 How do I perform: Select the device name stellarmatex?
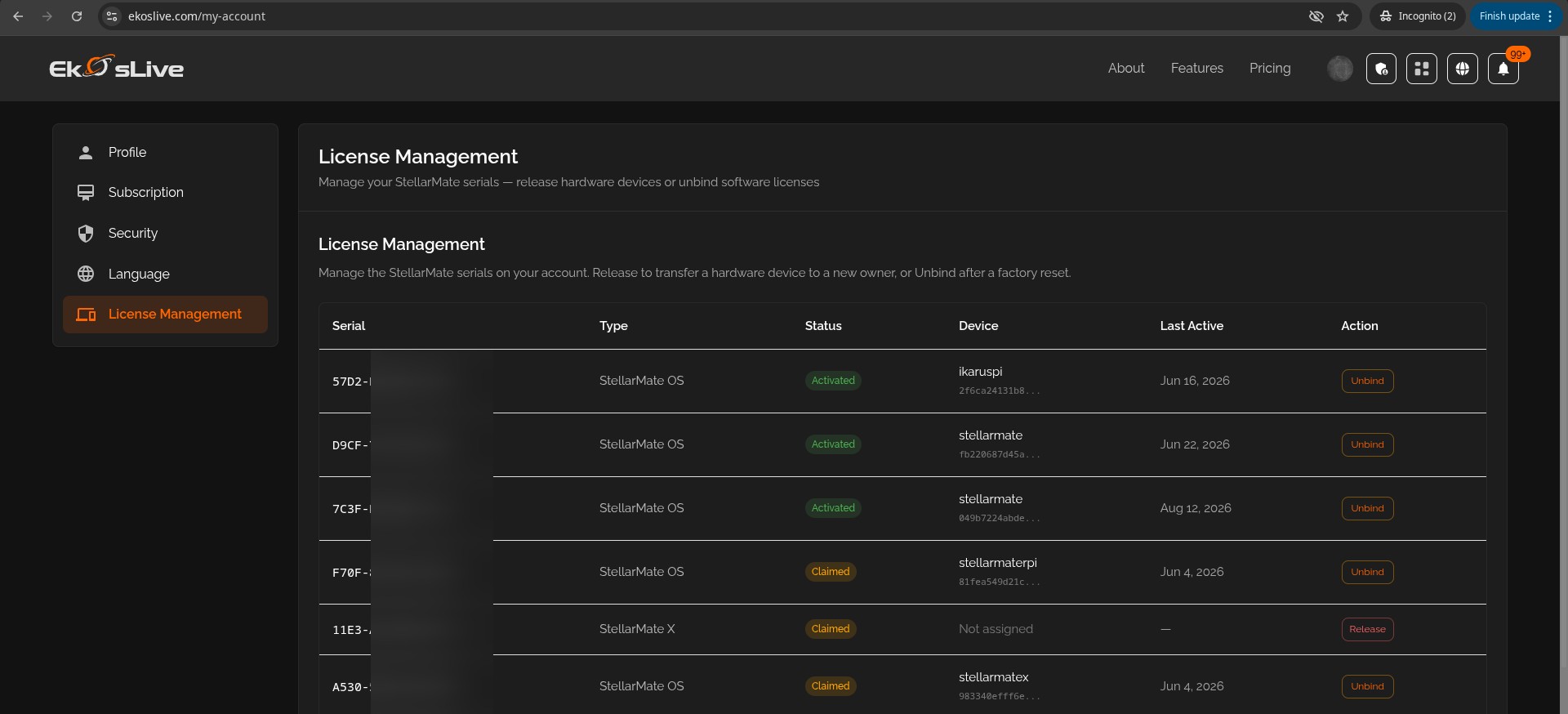pos(994,677)
